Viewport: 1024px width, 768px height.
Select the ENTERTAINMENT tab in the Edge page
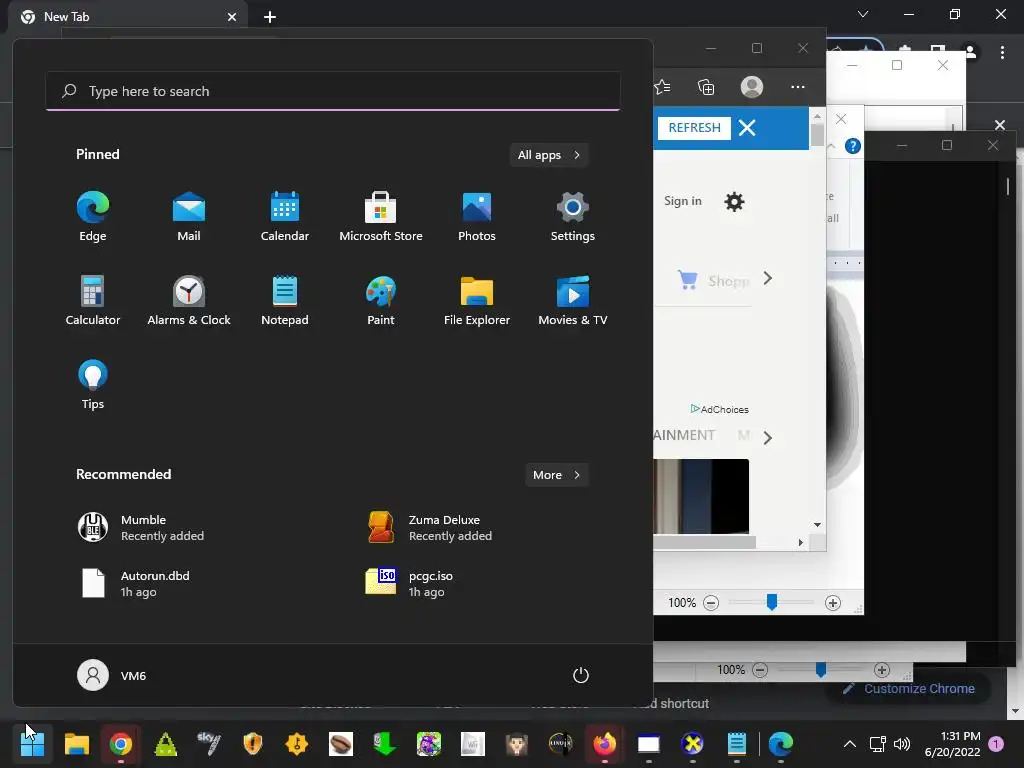point(684,436)
